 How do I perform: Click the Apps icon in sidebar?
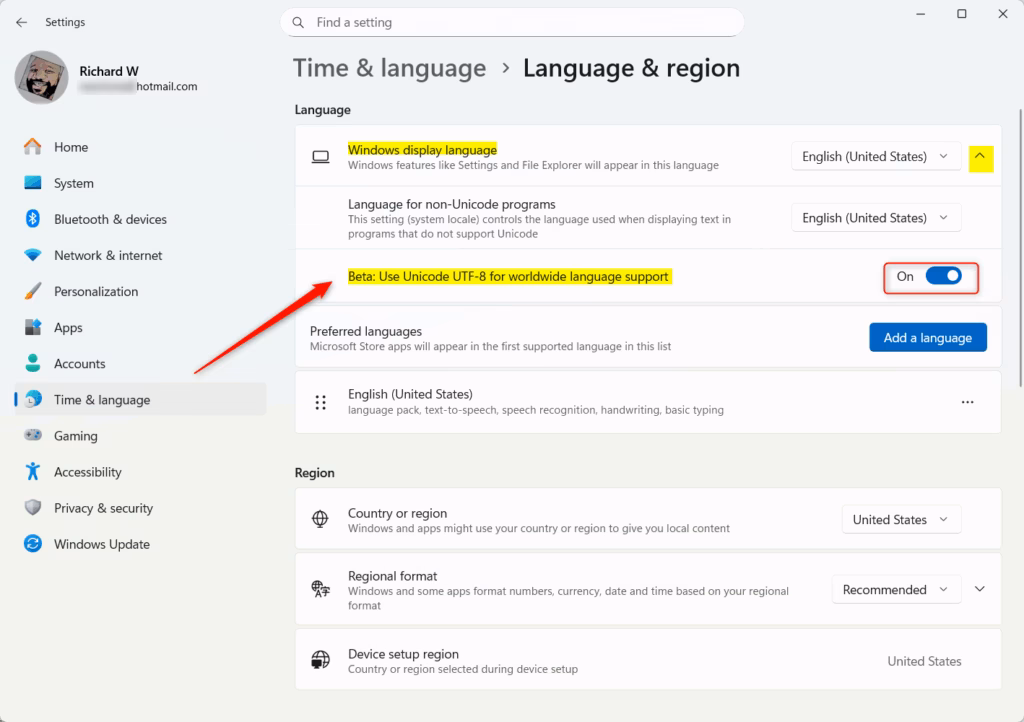32,327
